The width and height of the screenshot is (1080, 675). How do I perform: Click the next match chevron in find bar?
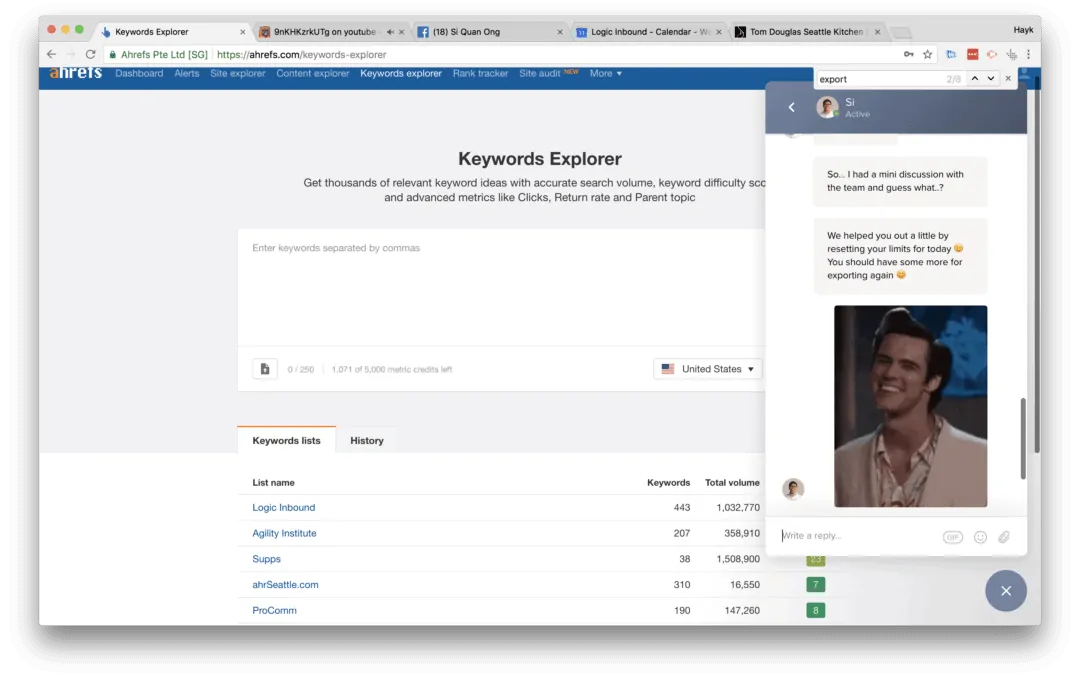pyautogui.click(x=990, y=78)
